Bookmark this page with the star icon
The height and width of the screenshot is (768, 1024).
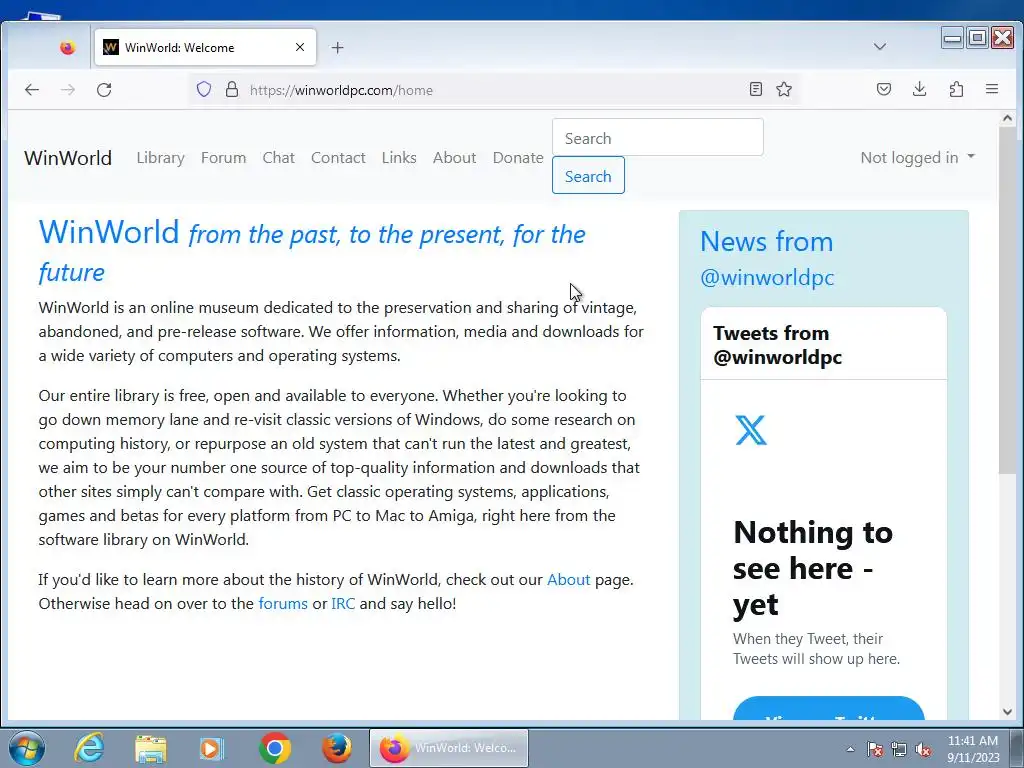click(x=784, y=89)
